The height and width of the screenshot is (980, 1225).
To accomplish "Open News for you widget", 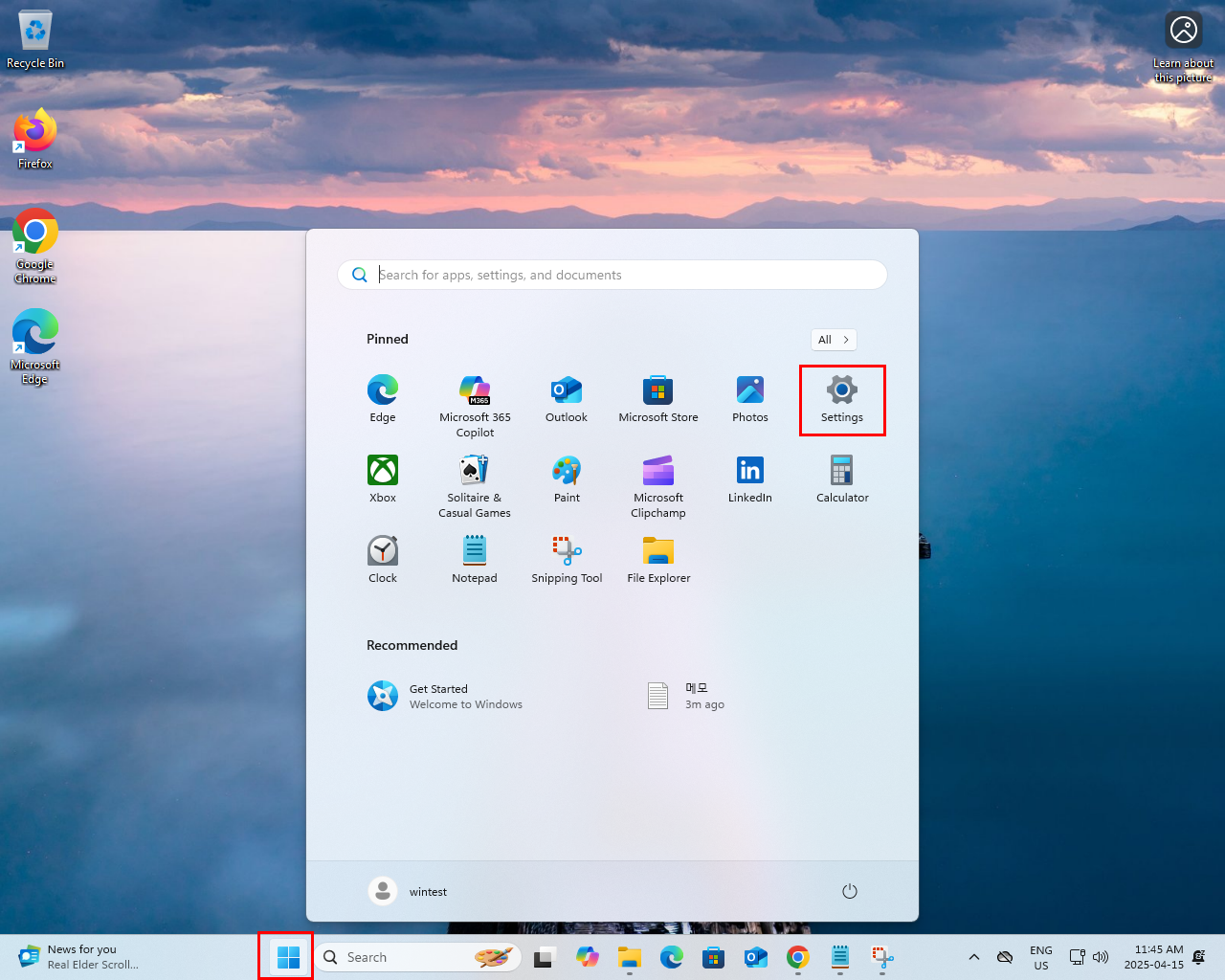I will (80, 957).
